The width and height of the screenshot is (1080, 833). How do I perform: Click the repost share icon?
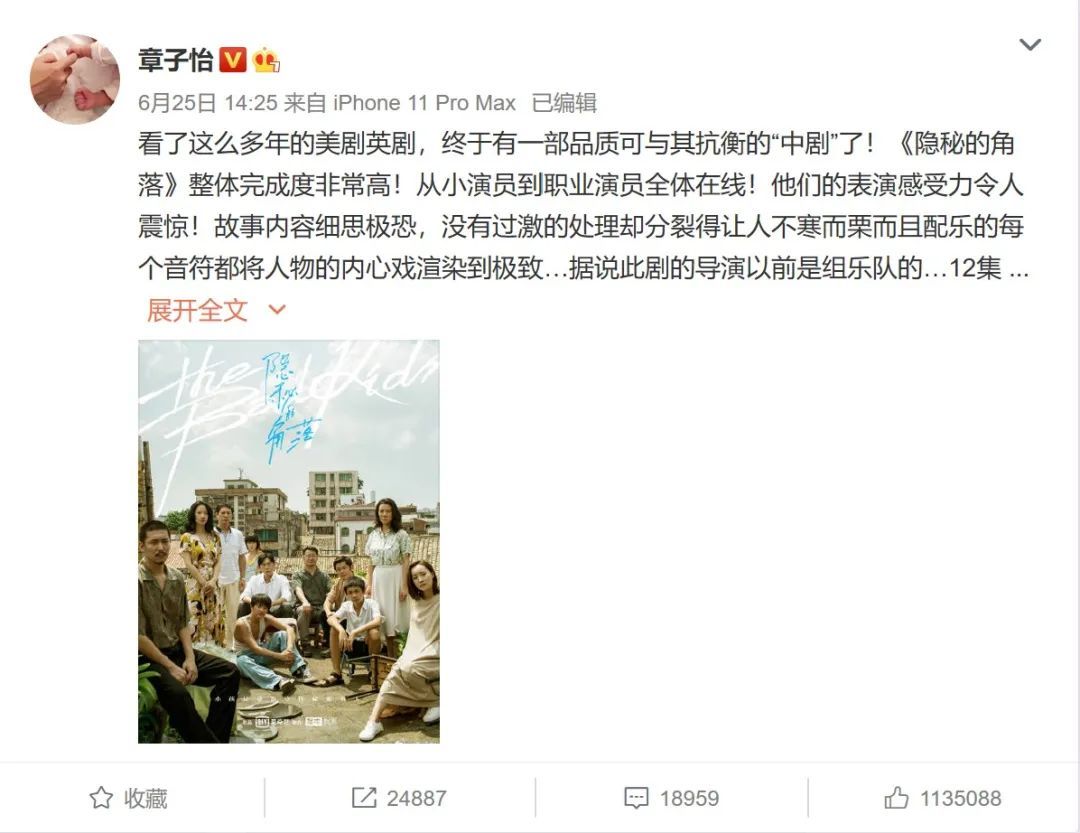coord(364,798)
